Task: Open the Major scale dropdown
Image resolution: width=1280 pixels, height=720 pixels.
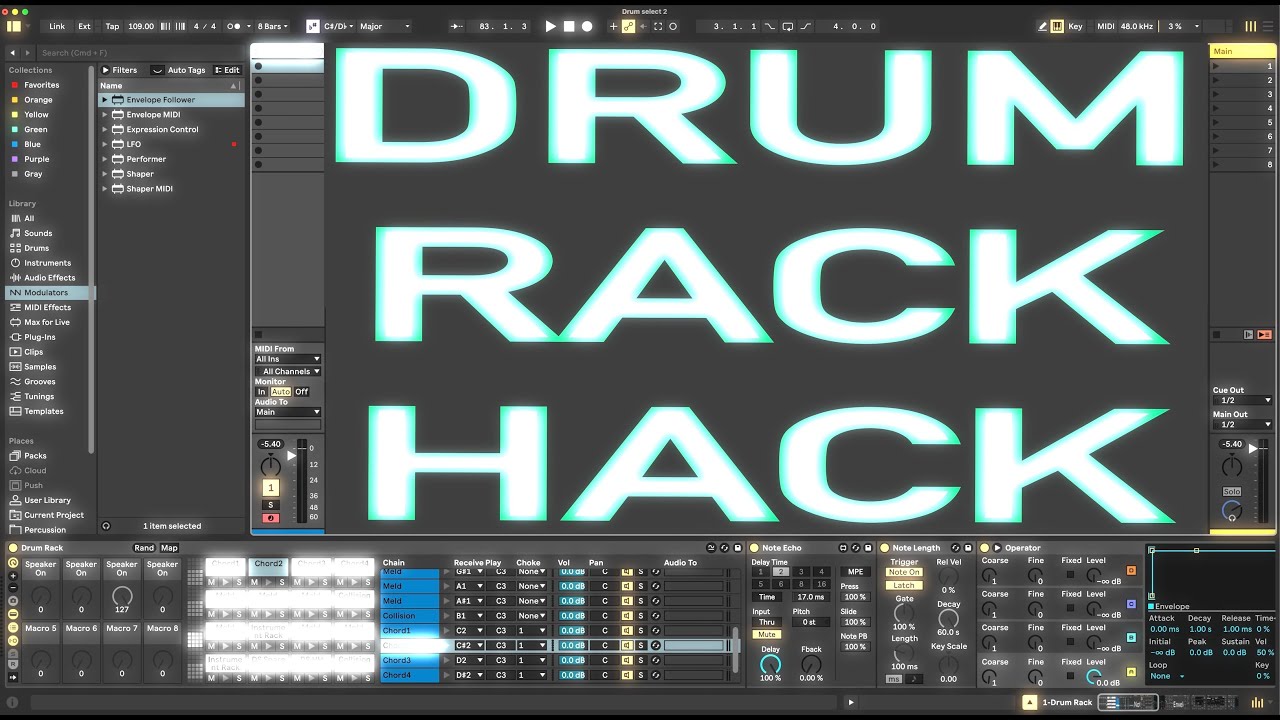Action: click(384, 27)
